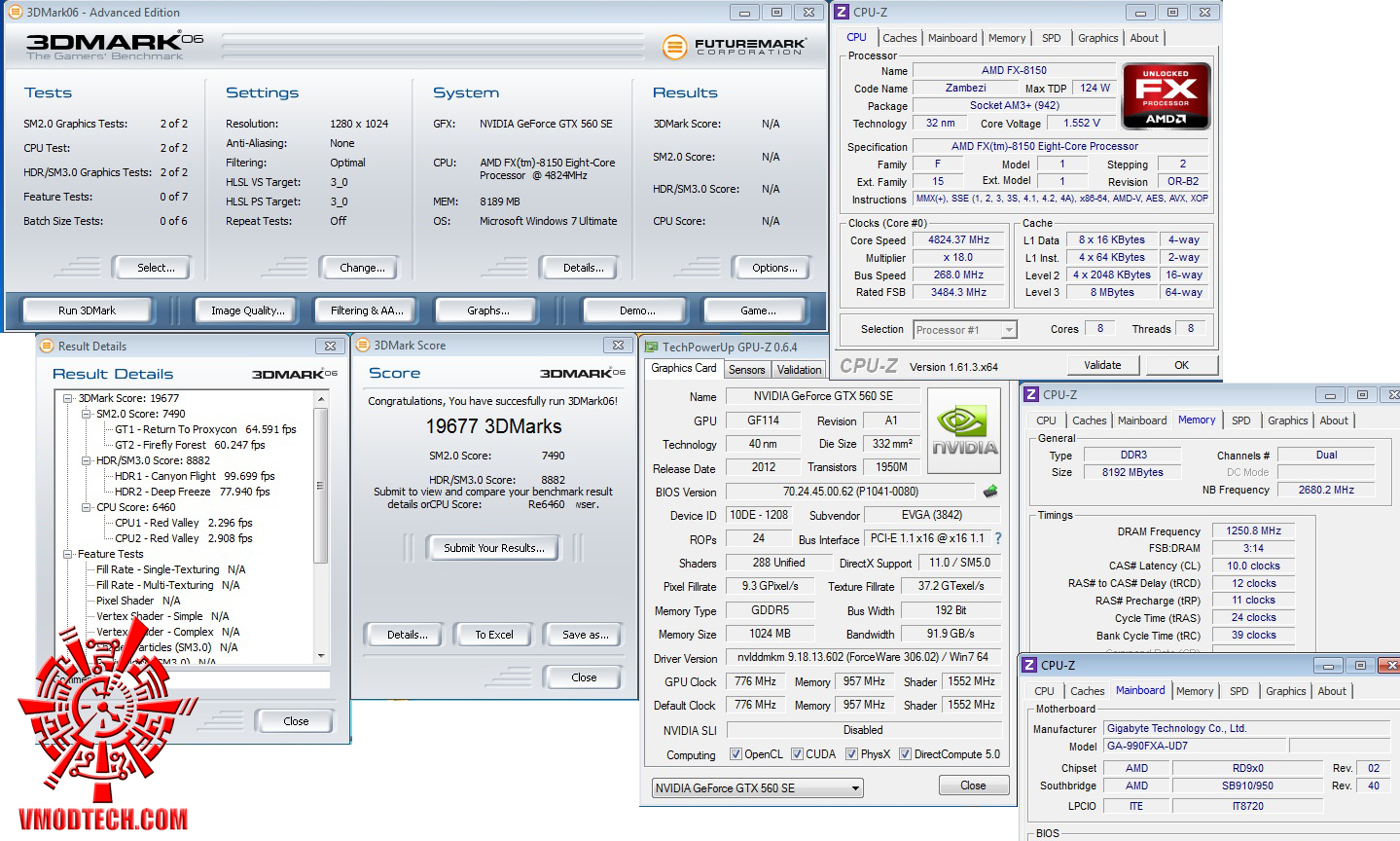Click the Result Details vertical scrollbar
Screen dimensions: 1400x841
321,485
